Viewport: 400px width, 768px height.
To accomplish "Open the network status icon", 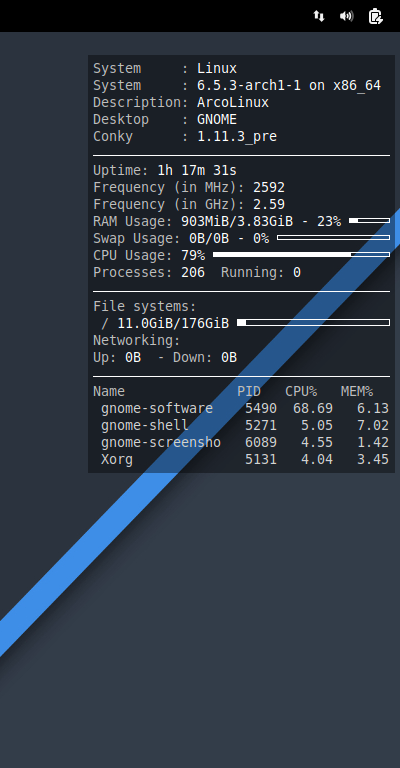I will (x=319, y=16).
